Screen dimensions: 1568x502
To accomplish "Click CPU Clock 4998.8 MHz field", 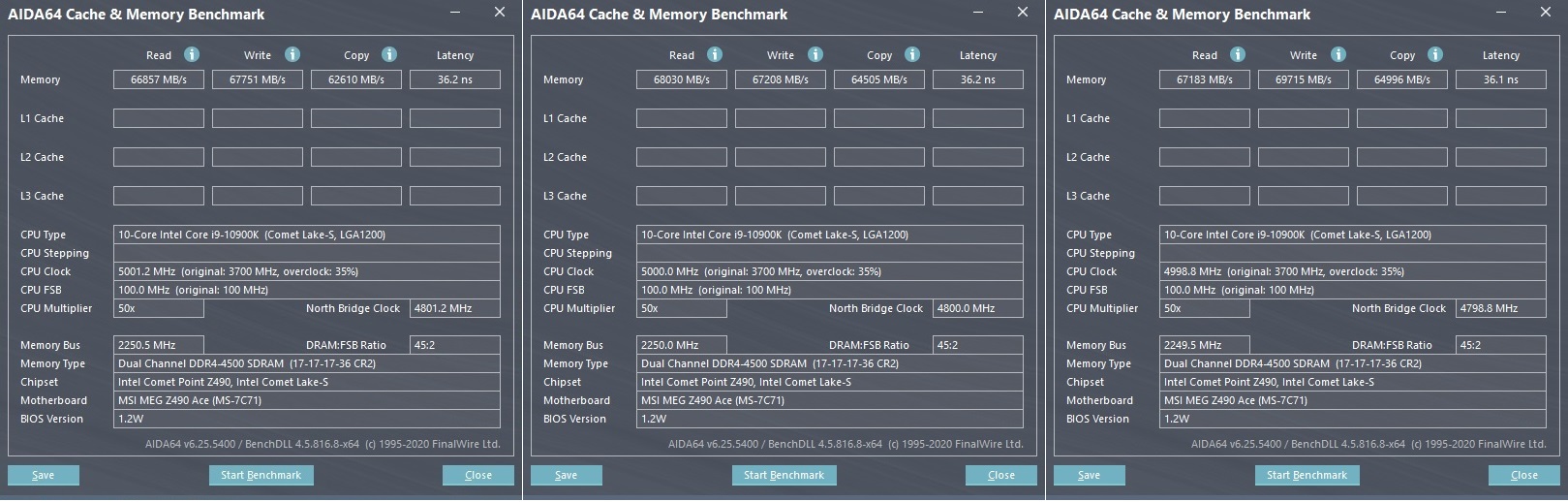I will tap(1353, 271).
